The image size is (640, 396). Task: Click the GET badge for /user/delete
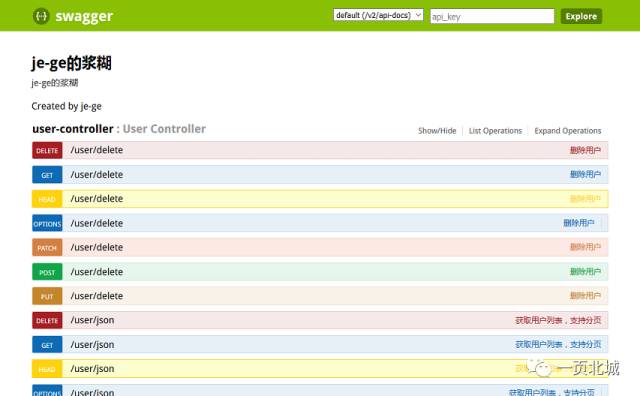(47, 175)
